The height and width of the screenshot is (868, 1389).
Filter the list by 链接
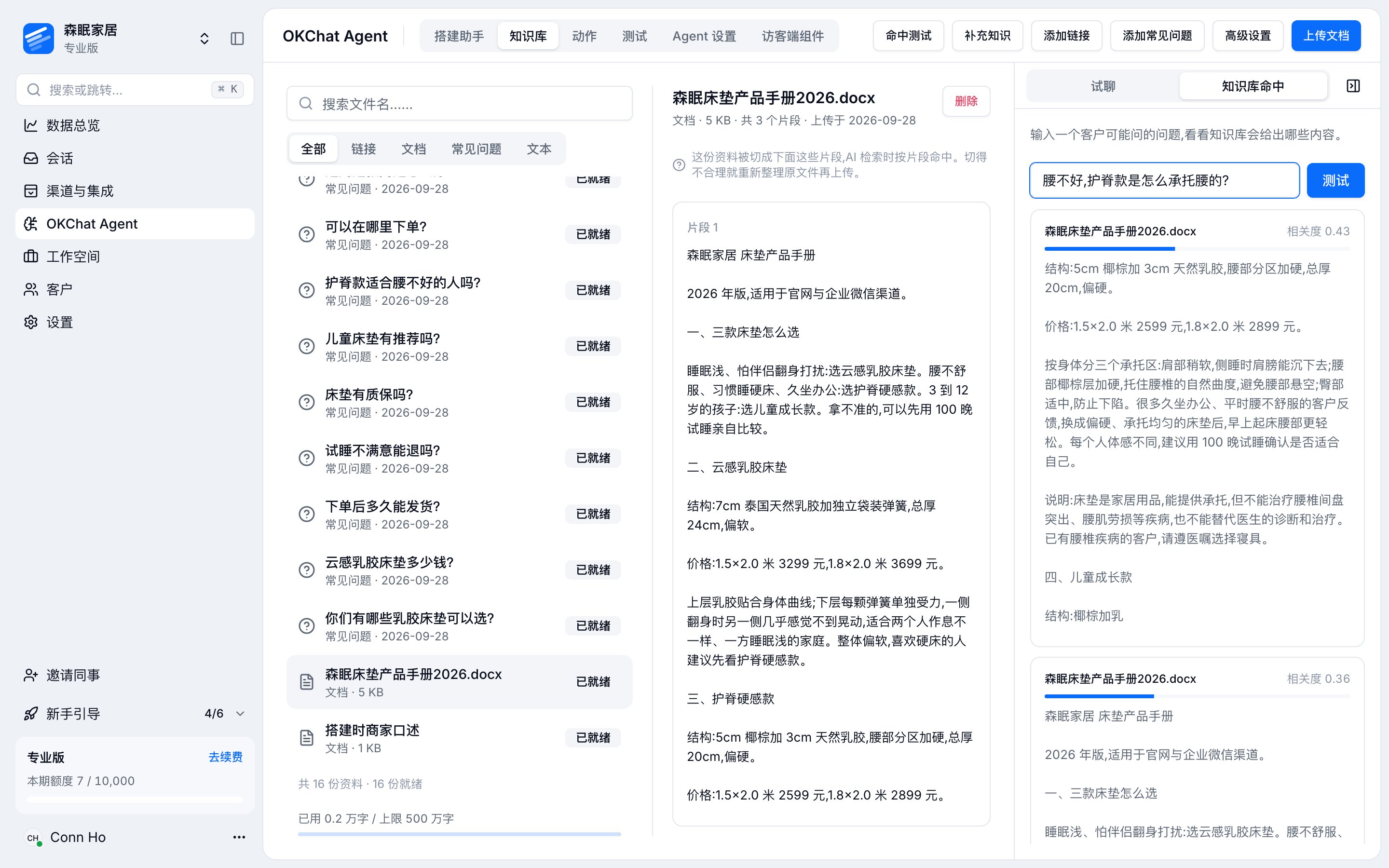363,149
